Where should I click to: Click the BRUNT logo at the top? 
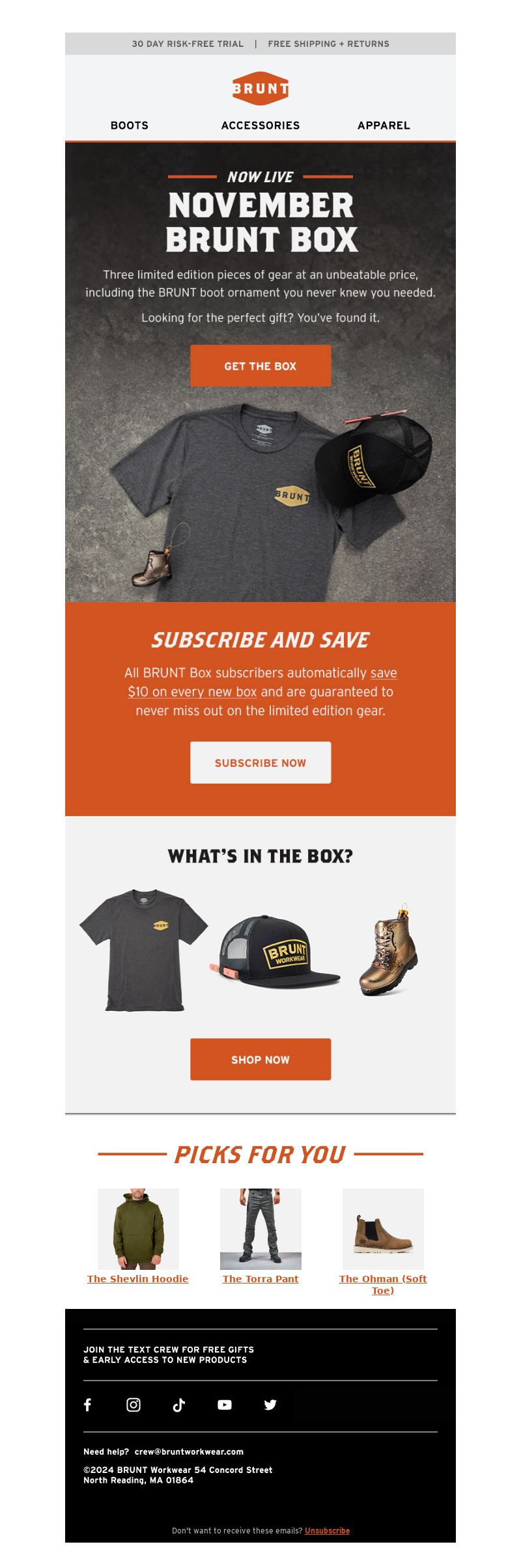(x=260, y=89)
